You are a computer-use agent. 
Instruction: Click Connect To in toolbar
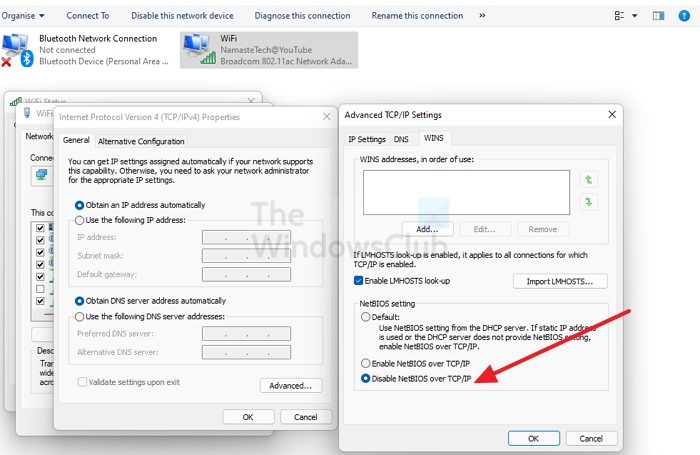(88, 16)
